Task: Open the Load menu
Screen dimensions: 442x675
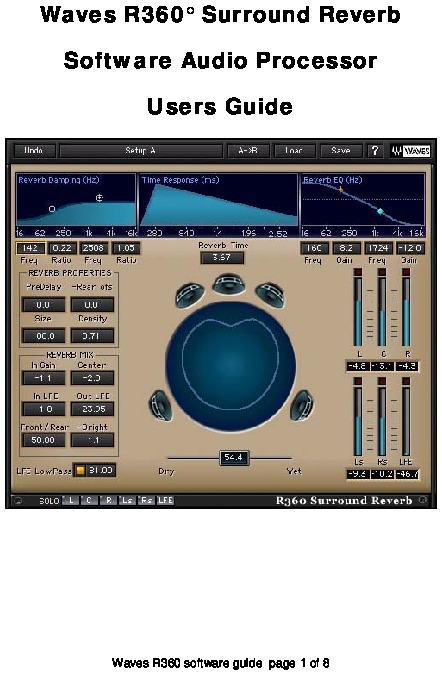Action: (294, 151)
